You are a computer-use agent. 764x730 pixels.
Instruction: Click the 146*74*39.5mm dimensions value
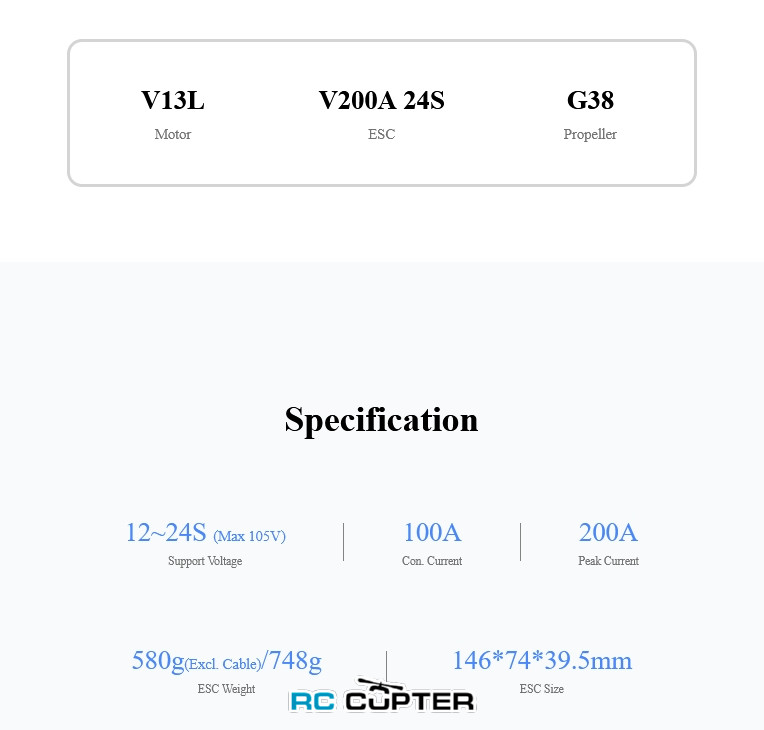click(542, 661)
